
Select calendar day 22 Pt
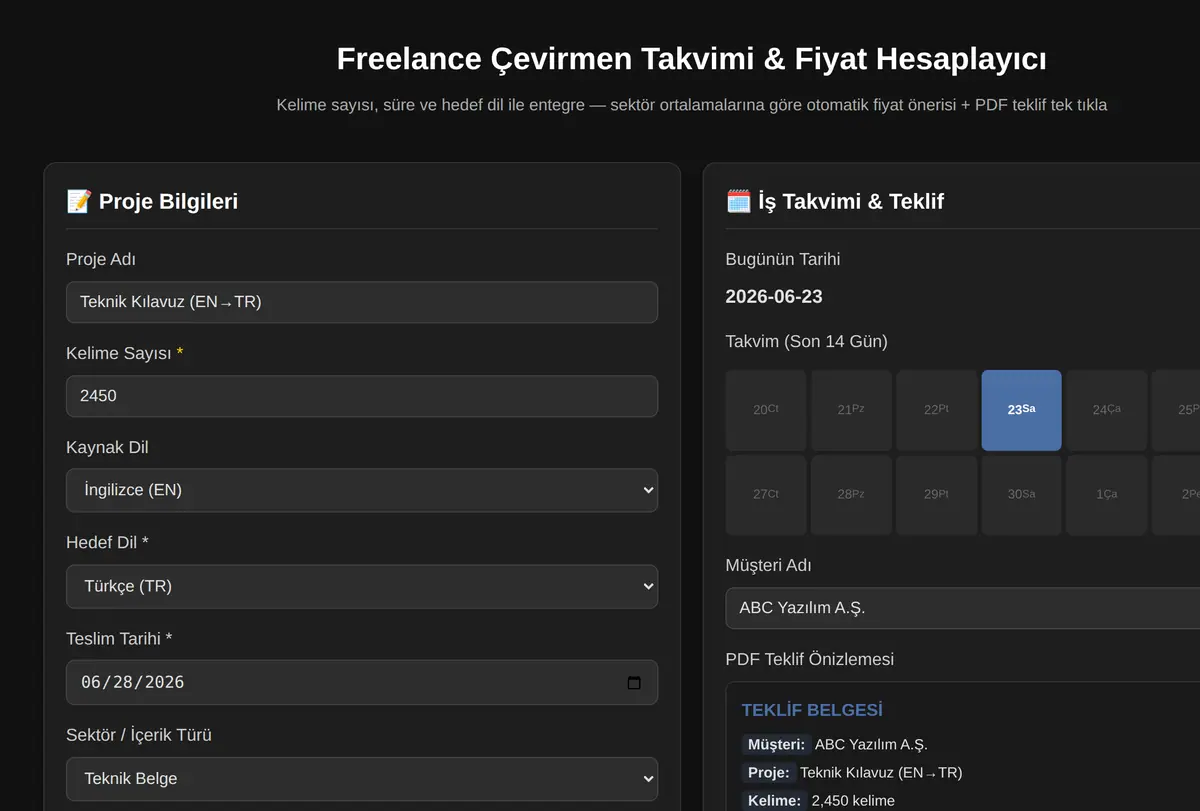click(x=936, y=410)
